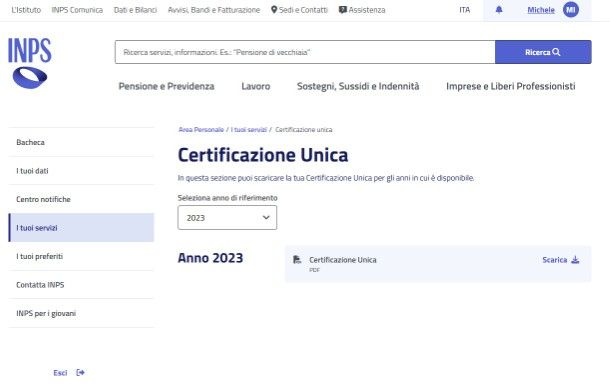Click the MI user avatar
This screenshot has width=610, height=392.
[x=571, y=10]
